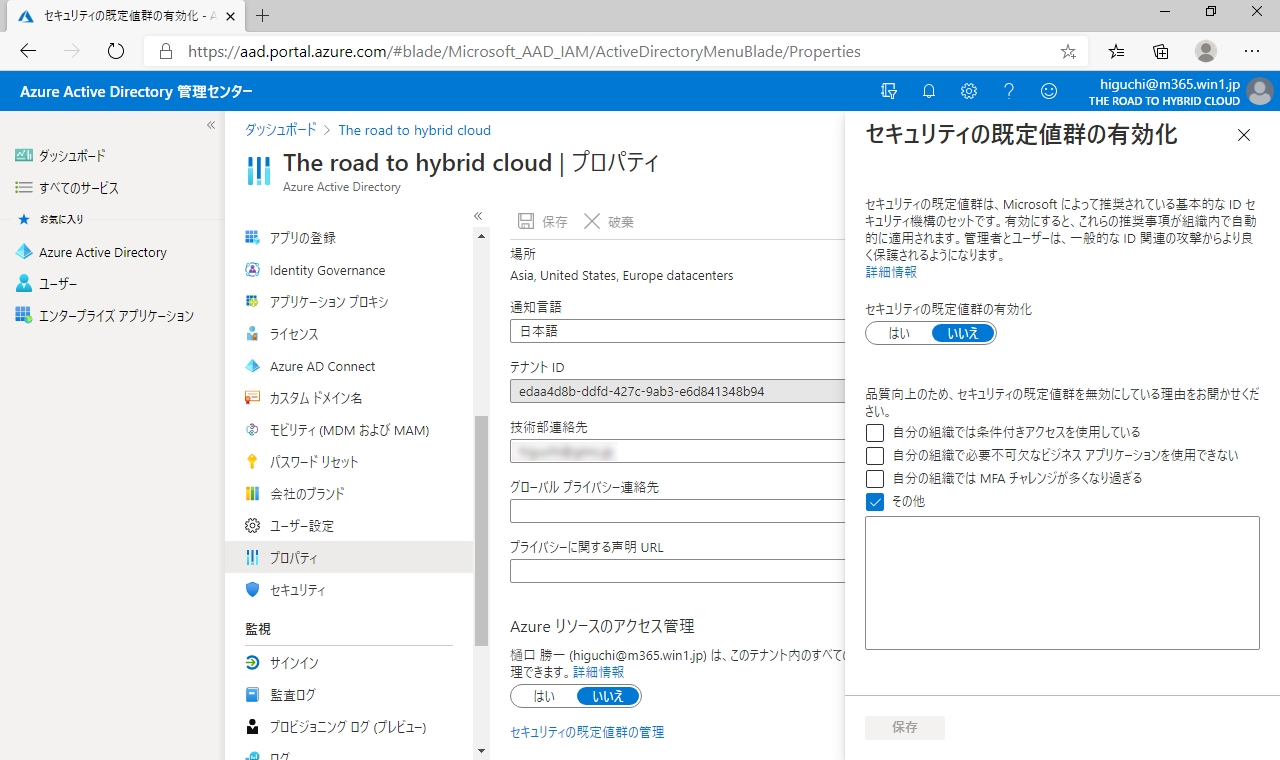Set Azure resource access toggle to いいえ

tap(608, 696)
